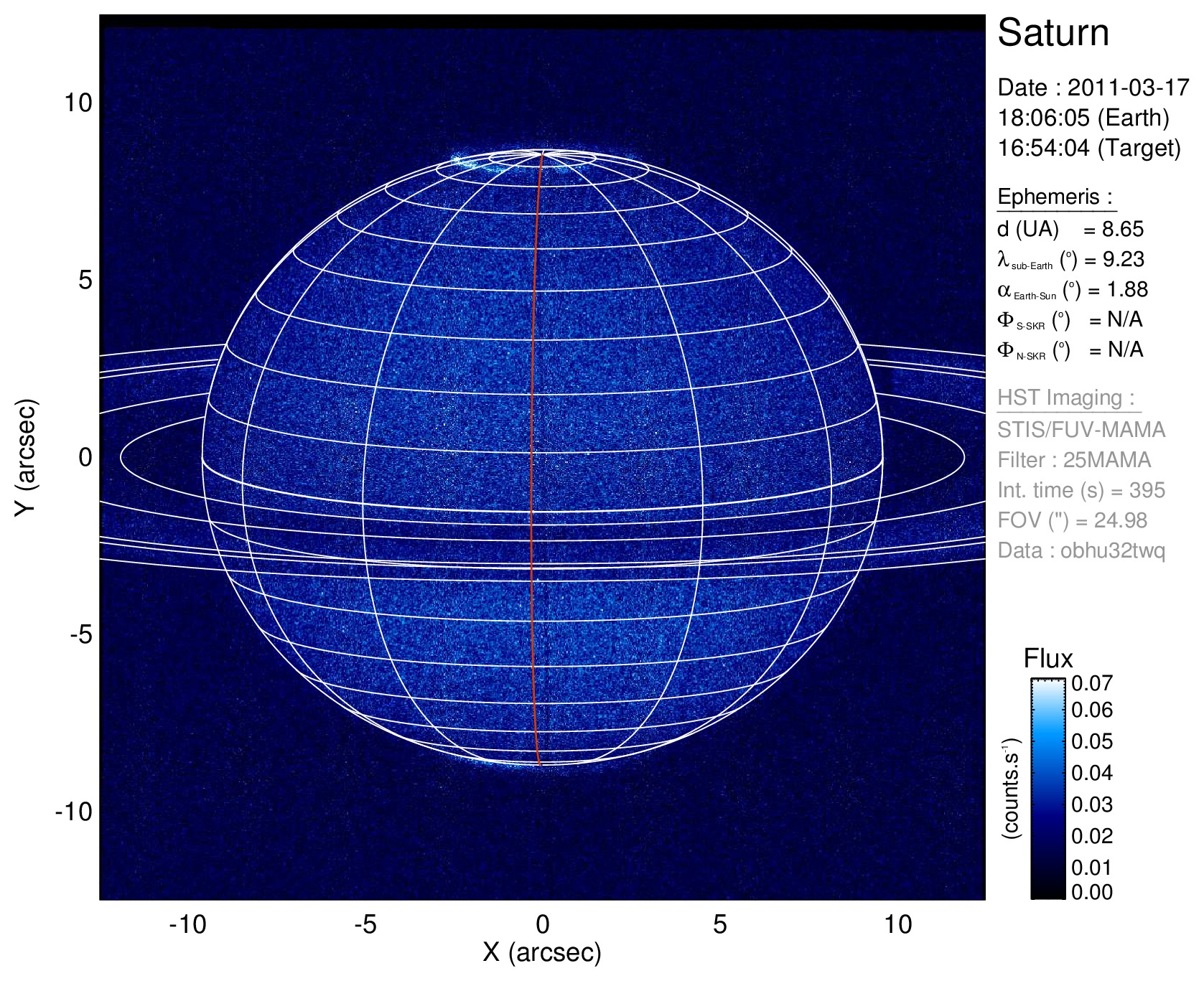The image size is (1204, 981).
Task: Click the red central meridian line
Action: coord(532,459)
